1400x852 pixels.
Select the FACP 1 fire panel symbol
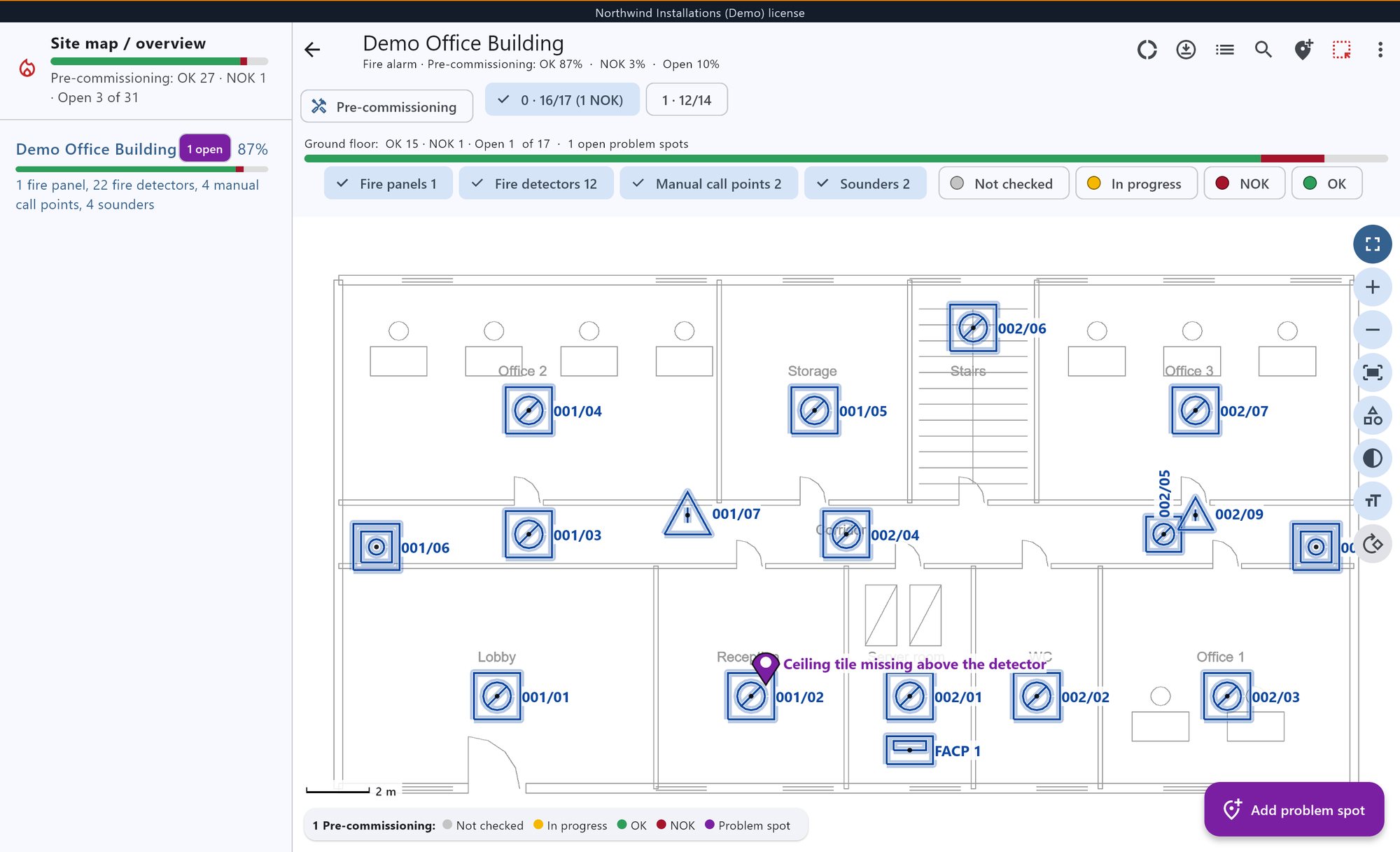point(909,750)
